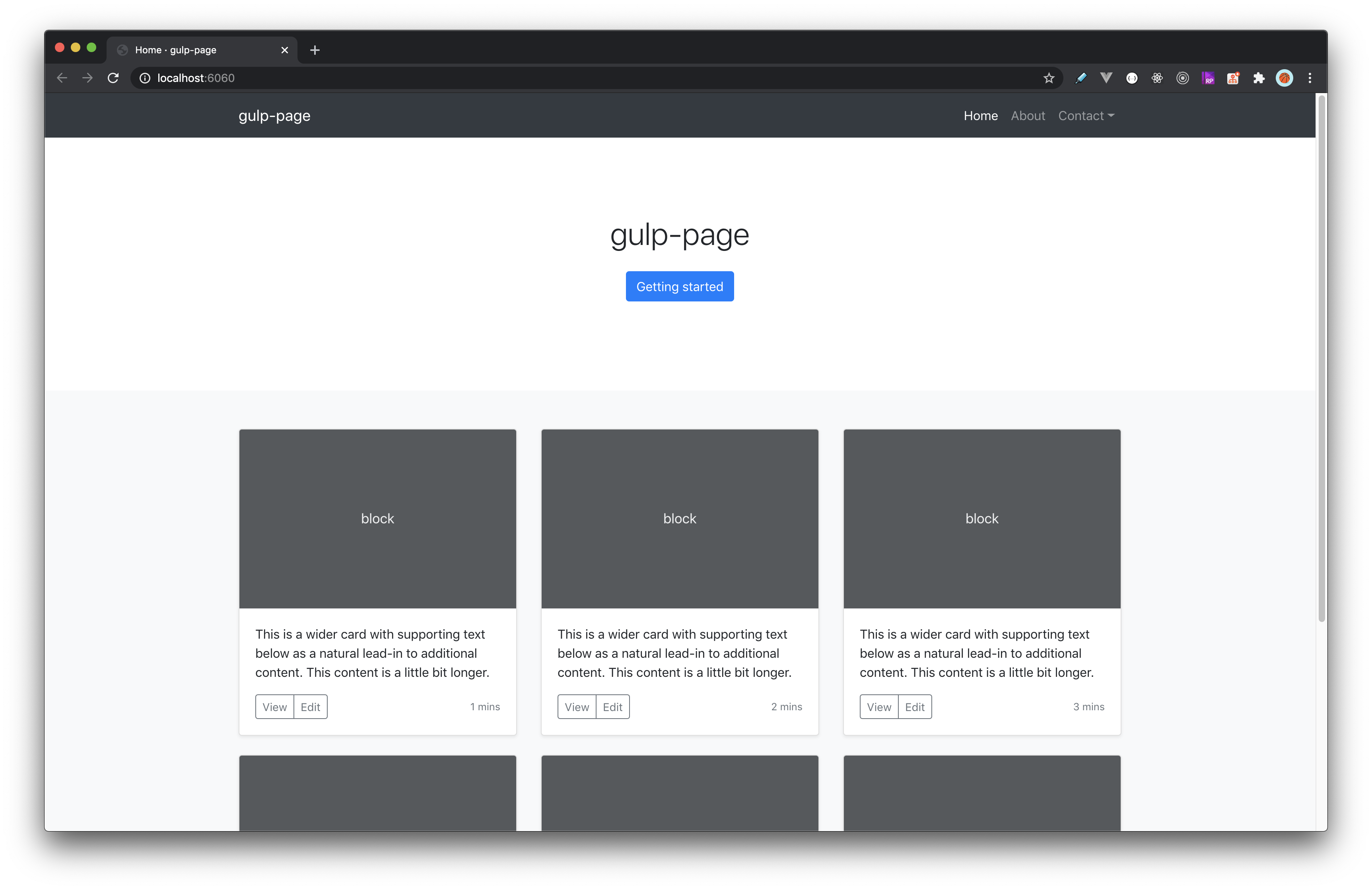Open the Extensions puzzle piece menu
The image size is (1372, 890).
point(1258,78)
